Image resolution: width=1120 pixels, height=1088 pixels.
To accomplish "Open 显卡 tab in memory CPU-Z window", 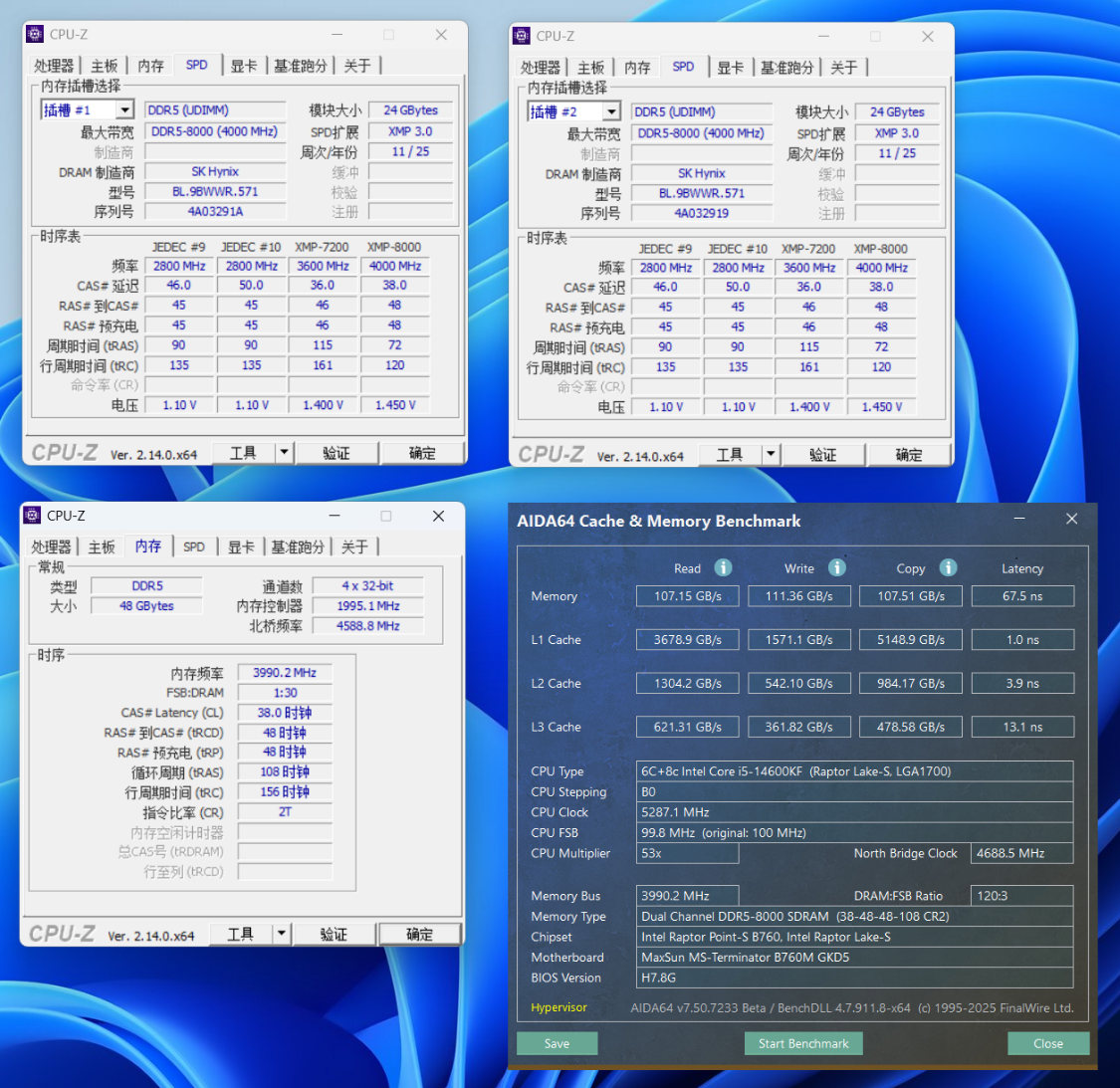I will [x=241, y=547].
